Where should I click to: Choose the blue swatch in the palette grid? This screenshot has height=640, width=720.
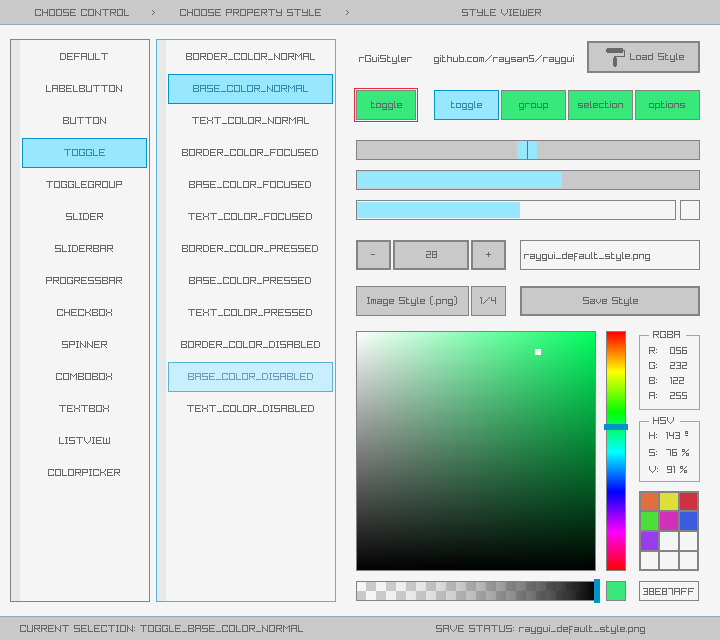(688, 521)
